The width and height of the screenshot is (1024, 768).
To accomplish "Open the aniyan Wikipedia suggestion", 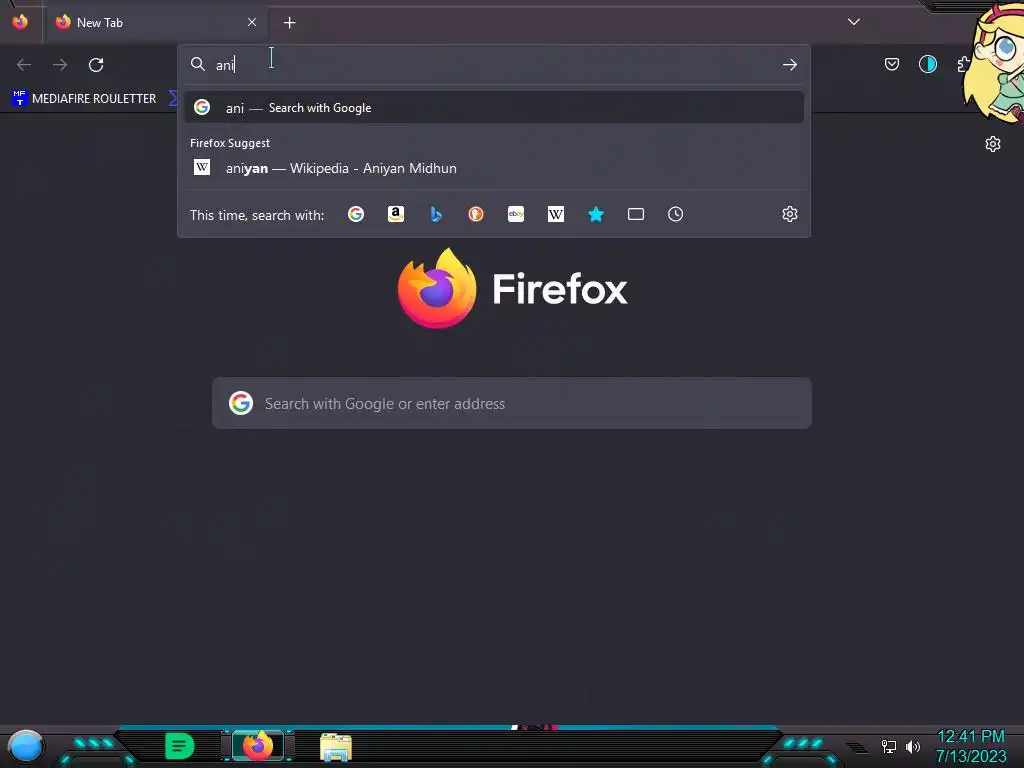I will pyautogui.click(x=494, y=168).
